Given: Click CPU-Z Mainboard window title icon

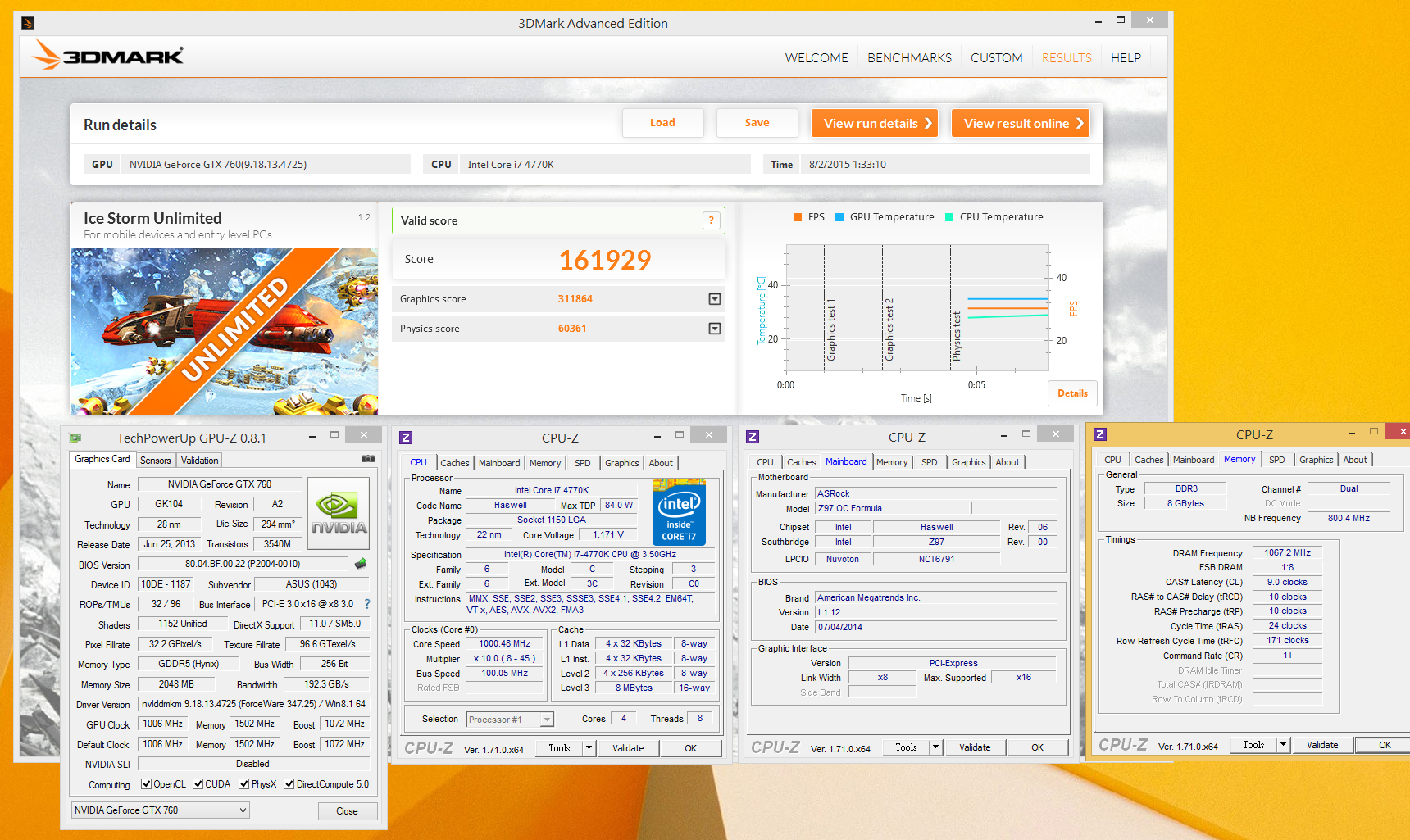Looking at the screenshot, I should pos(753,438).
